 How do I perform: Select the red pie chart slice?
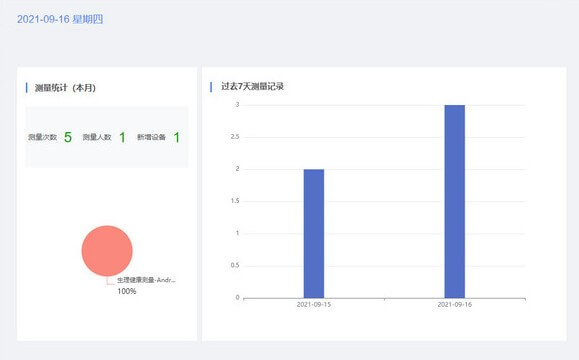107,251
